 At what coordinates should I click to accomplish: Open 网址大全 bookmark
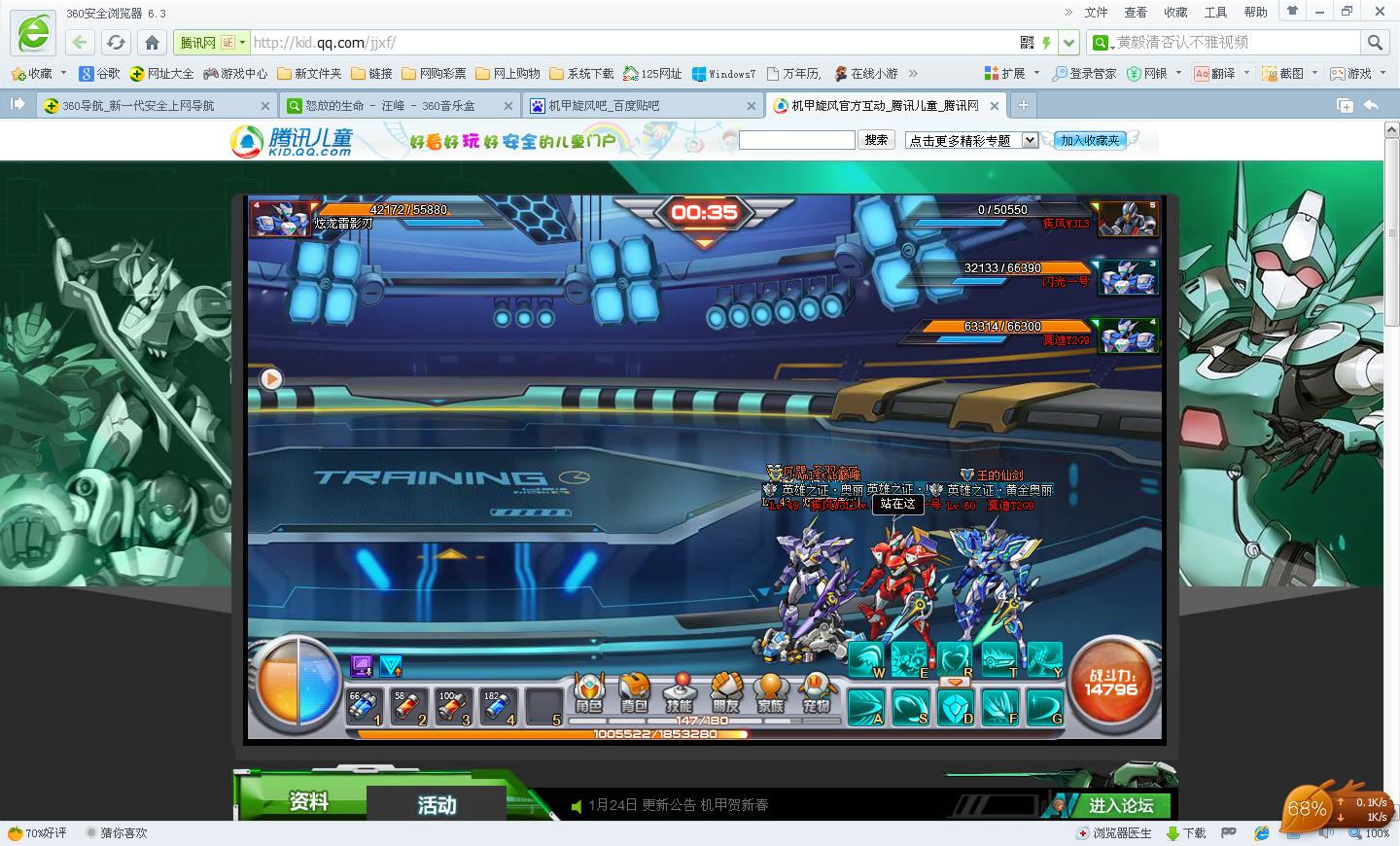161,73
